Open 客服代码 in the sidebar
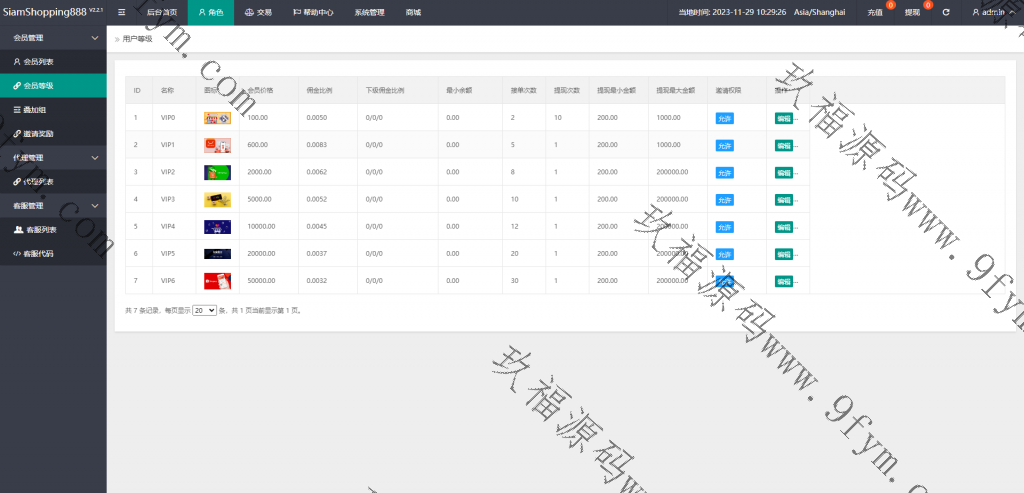1024x493 pixels. [39, 254]
